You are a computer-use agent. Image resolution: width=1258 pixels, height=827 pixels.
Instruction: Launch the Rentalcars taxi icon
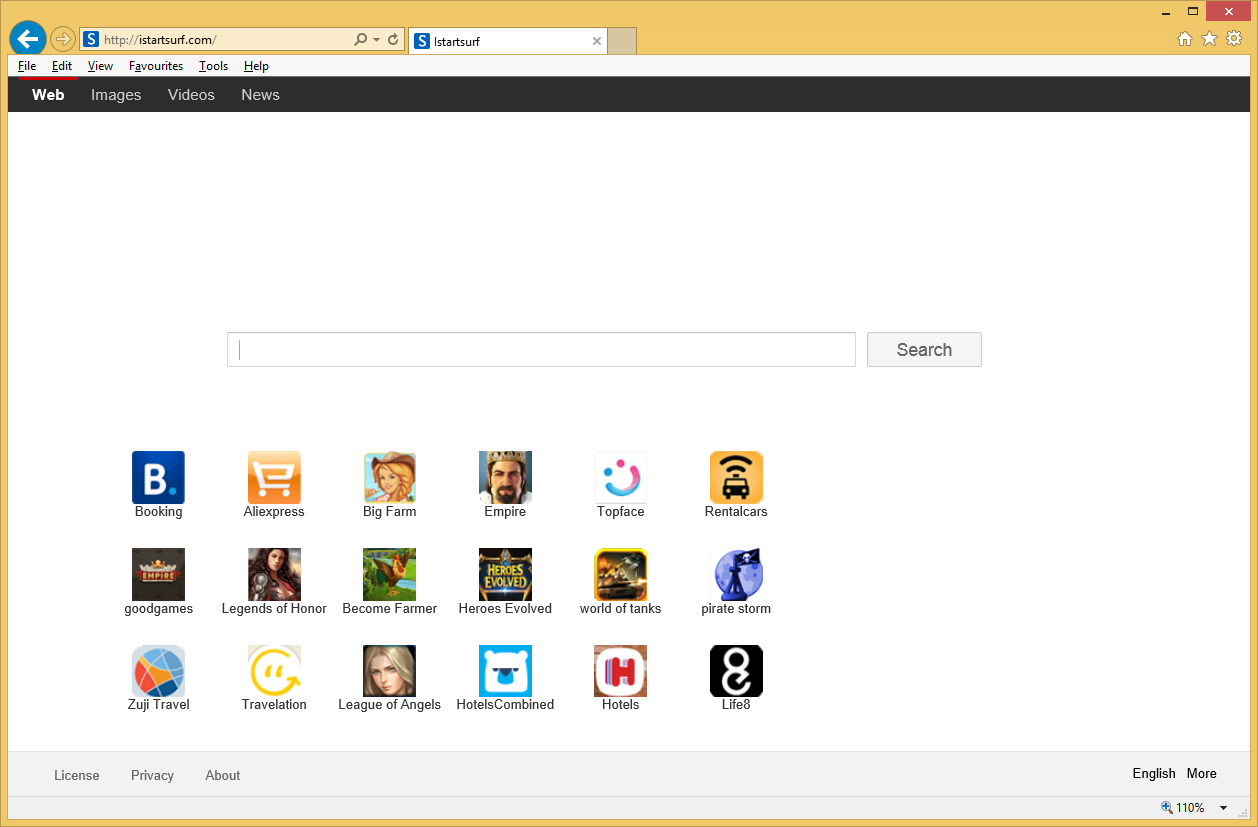click(x=736, y=477)
